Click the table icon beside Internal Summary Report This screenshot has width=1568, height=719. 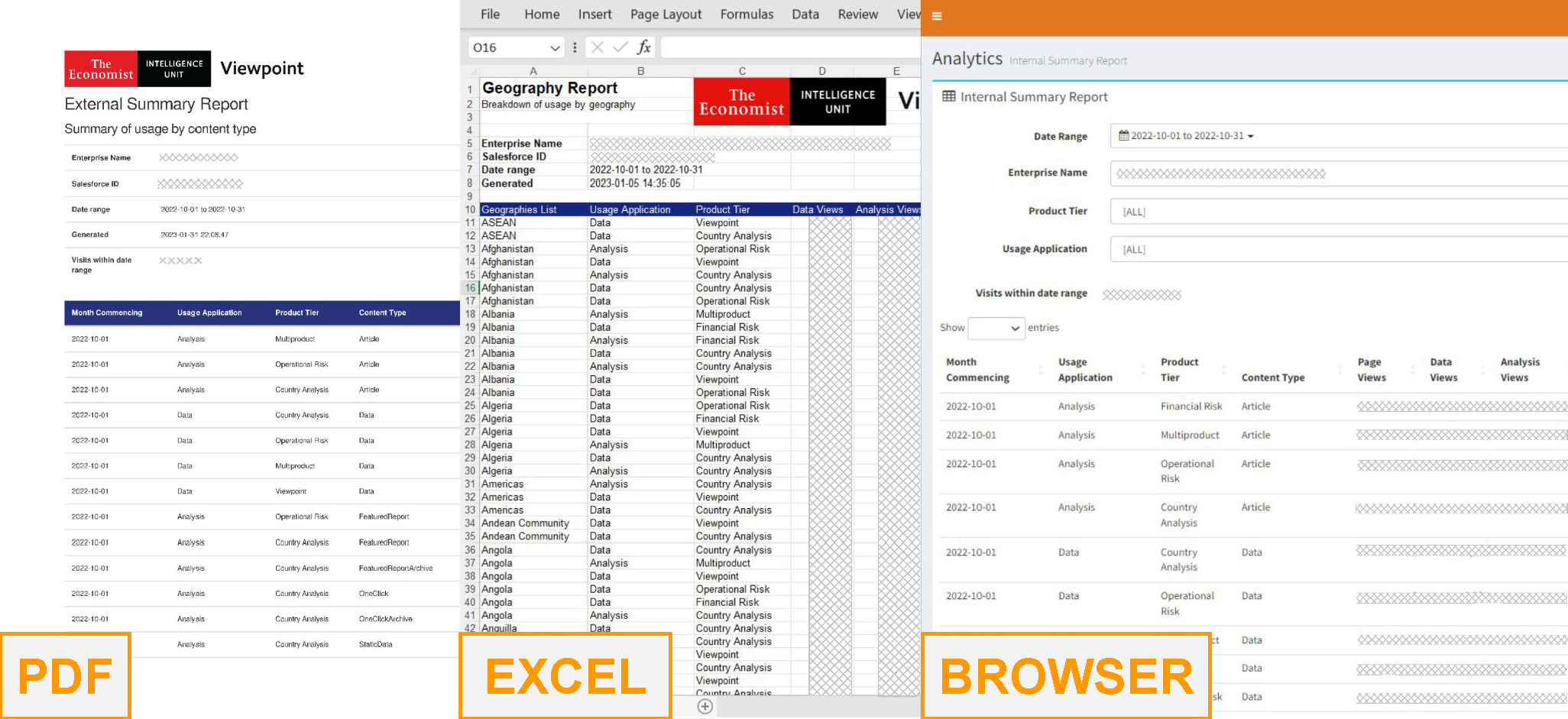tap(948, 96)
